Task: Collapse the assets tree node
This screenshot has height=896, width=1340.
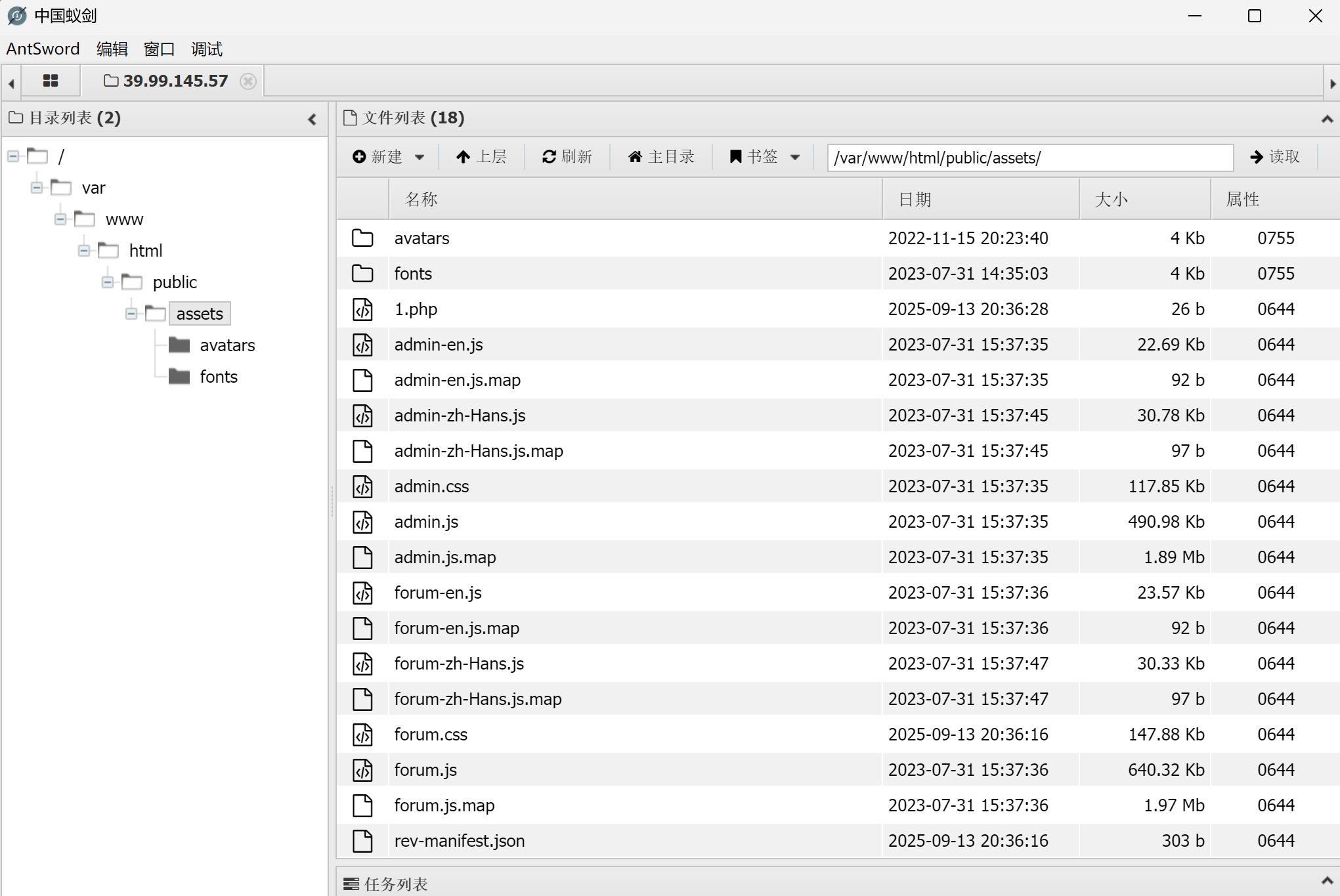Action: click(x=131, y=314)
